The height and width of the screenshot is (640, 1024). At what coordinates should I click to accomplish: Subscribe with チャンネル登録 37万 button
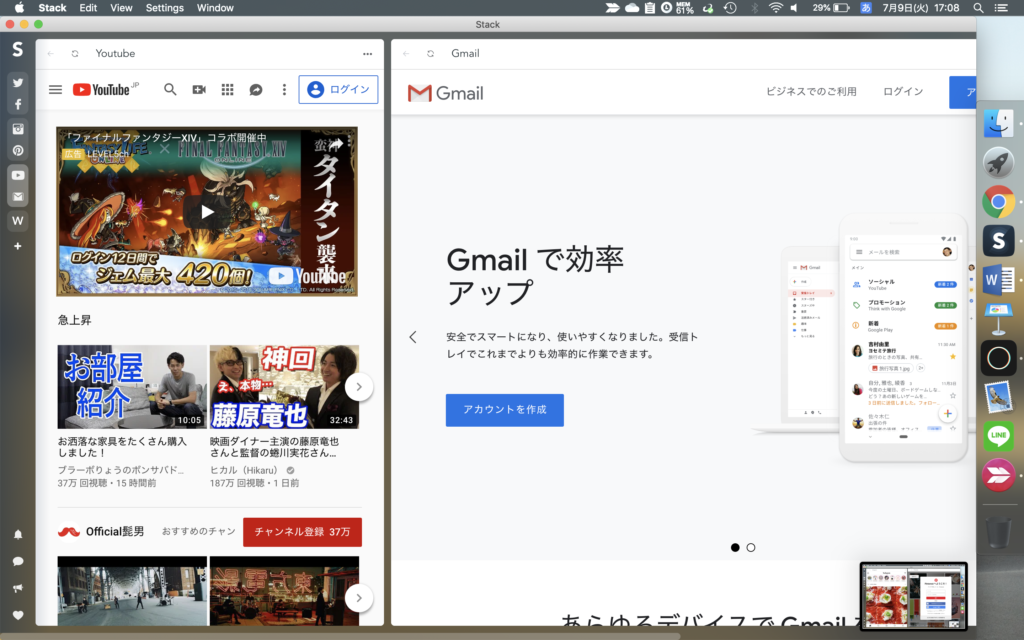tap(302, 532)
